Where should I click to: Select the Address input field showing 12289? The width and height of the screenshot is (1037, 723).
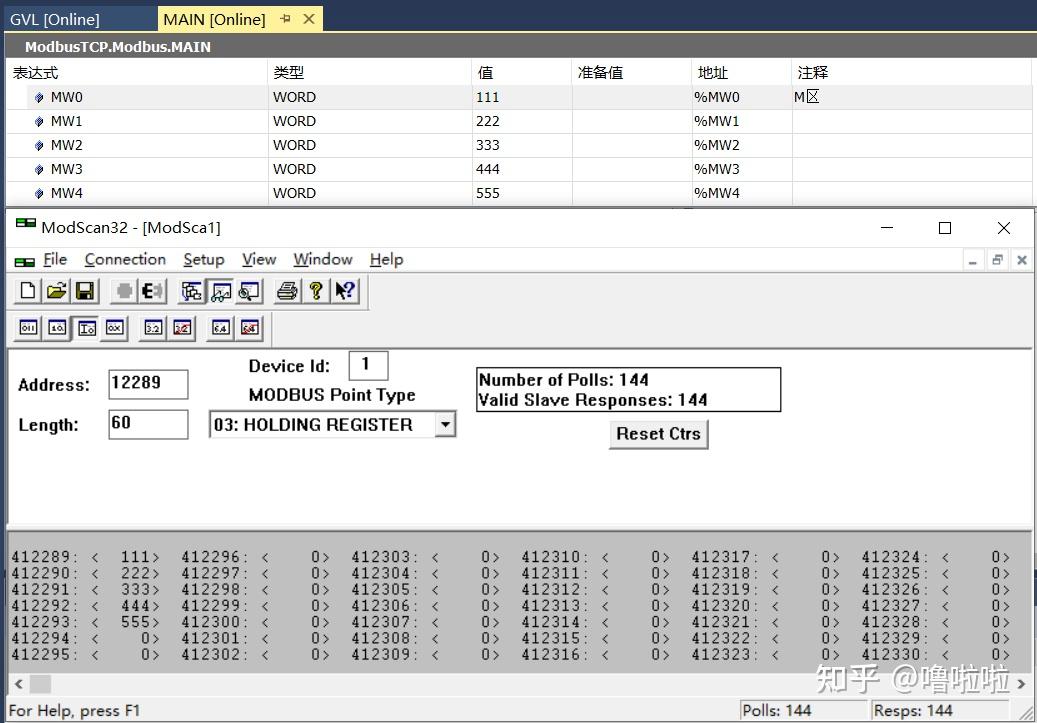[147, 384]
